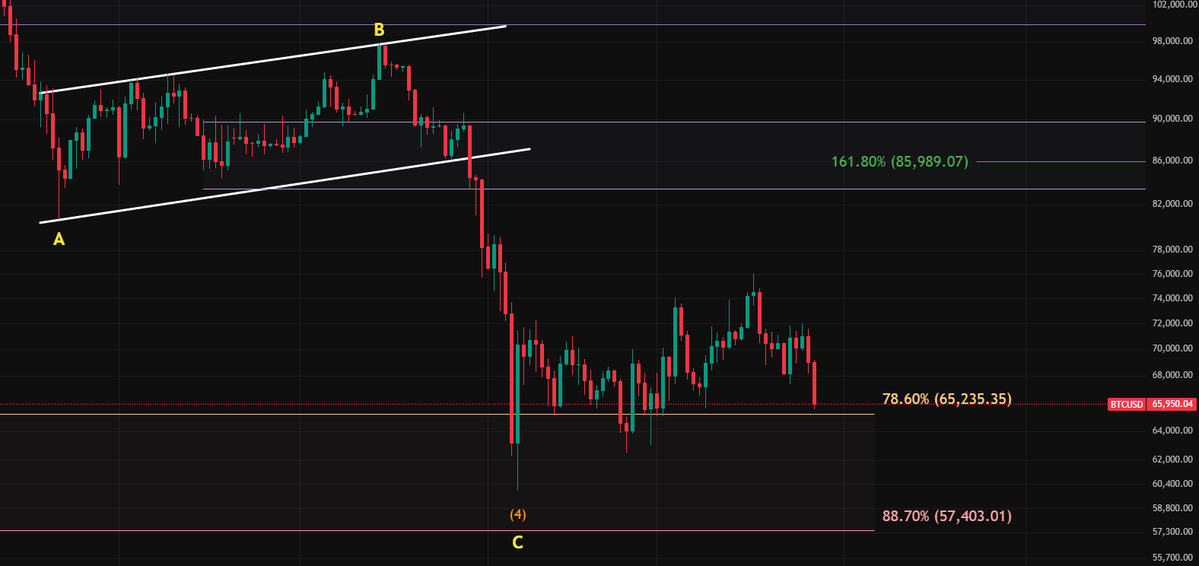This screenshot has height=566, width=1199.
Task: Select the lower white channel trendline
Action: [284, 186]
